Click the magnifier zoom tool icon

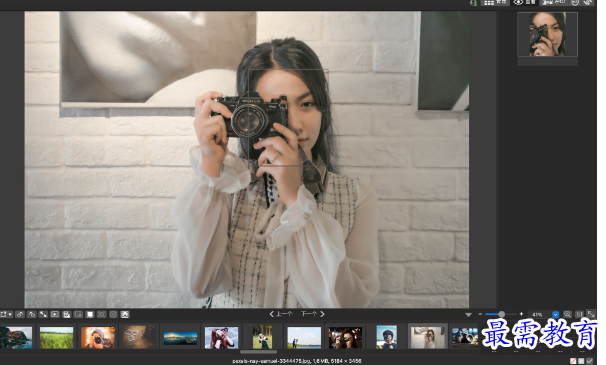(567, 315)
